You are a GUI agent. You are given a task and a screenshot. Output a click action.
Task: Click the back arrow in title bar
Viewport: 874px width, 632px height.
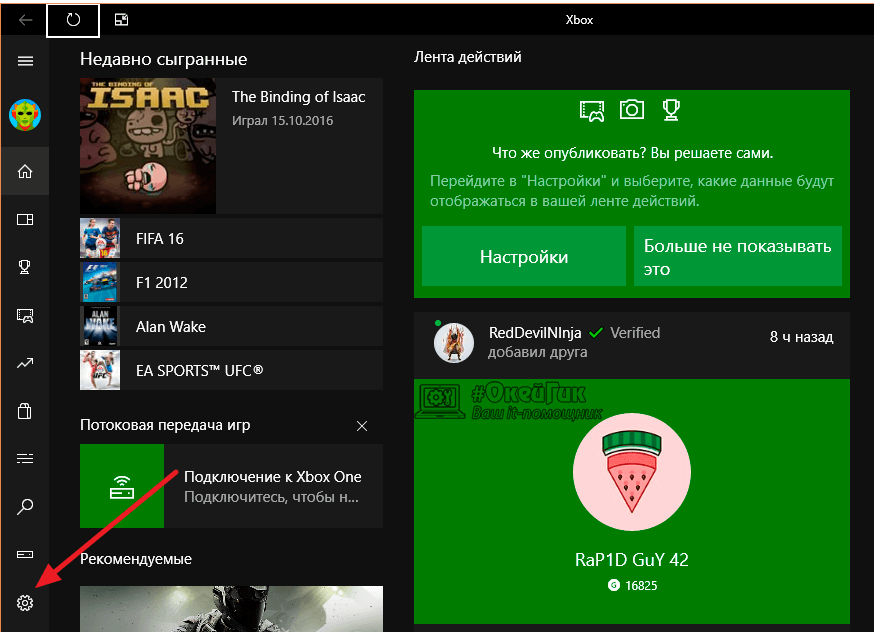[25, 20]
